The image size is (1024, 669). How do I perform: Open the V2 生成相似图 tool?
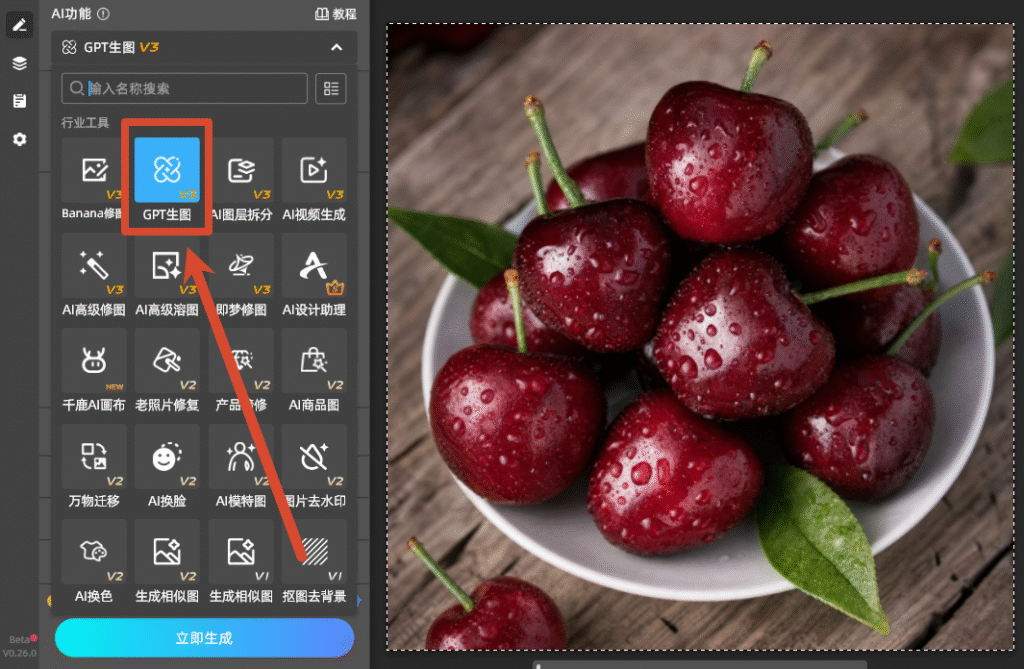tap(167, 563)
